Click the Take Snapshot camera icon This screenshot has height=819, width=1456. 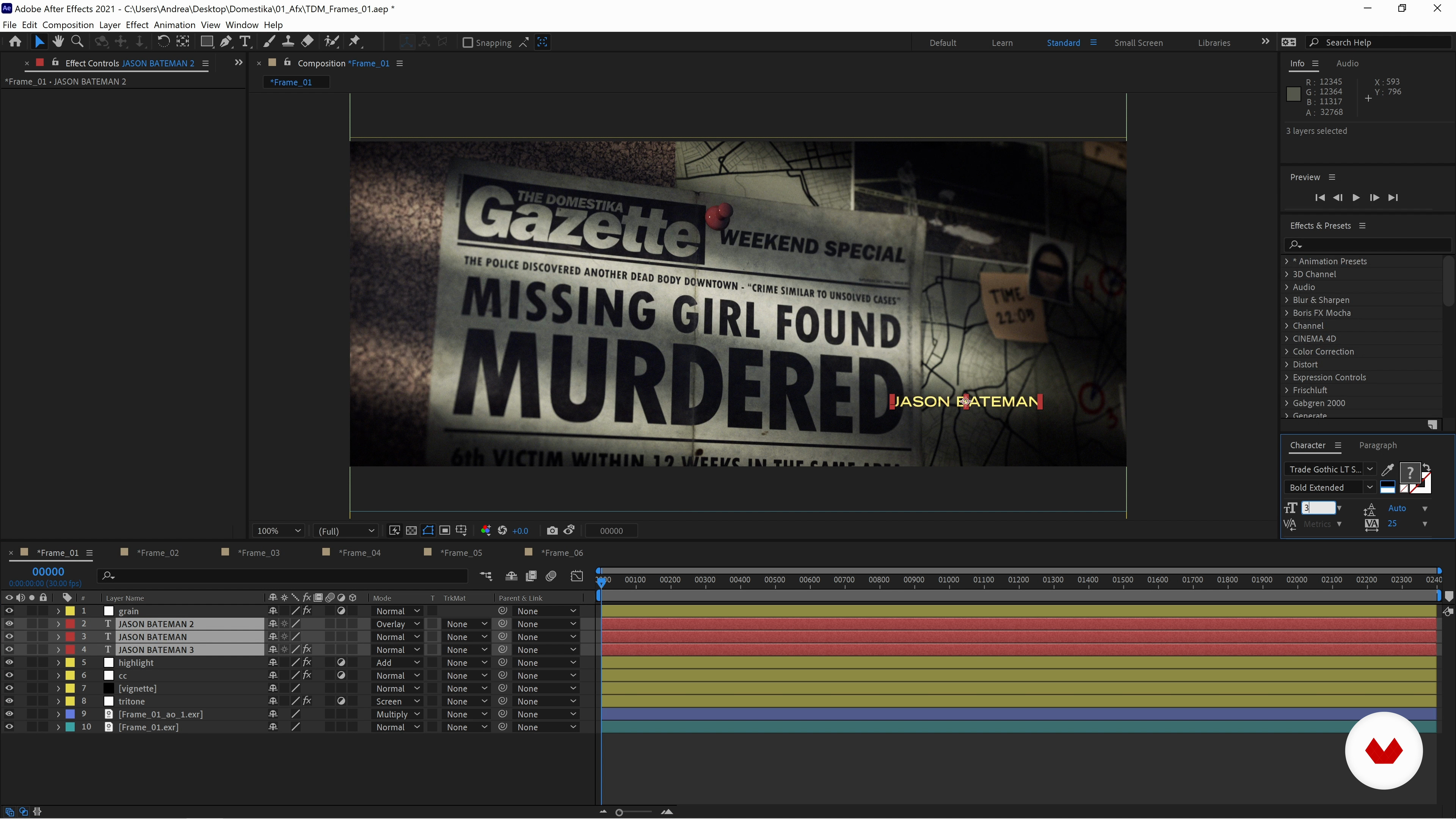click(x=552, y=530)
